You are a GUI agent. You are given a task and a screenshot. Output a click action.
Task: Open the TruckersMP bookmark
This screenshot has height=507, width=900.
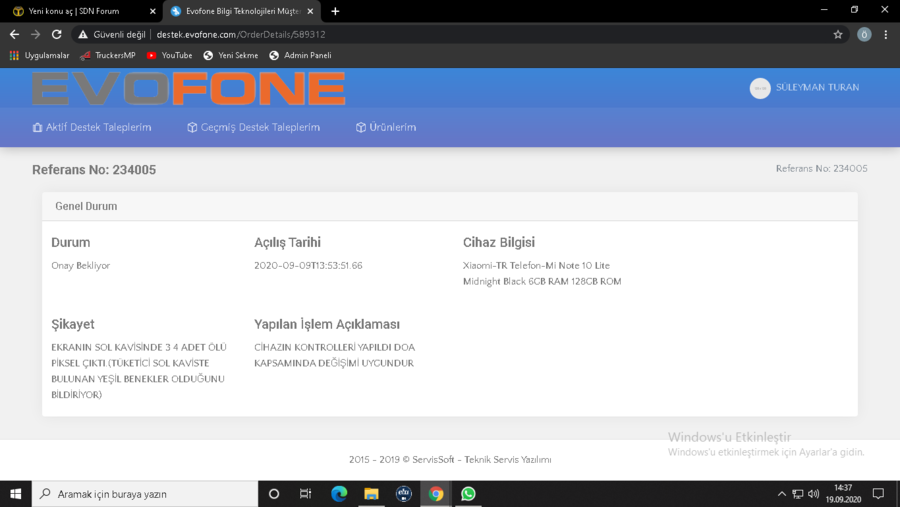[108, 55]
